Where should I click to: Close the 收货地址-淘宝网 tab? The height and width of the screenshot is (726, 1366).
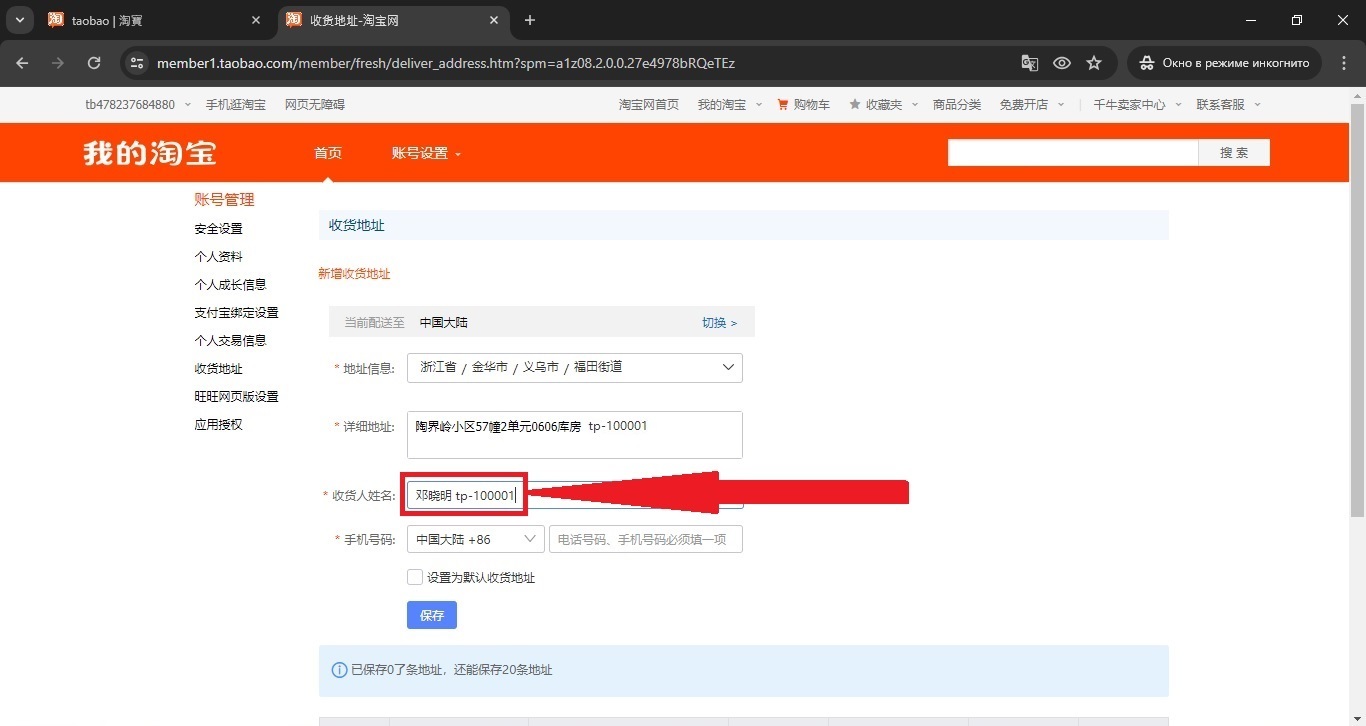(x=492, y=20)
